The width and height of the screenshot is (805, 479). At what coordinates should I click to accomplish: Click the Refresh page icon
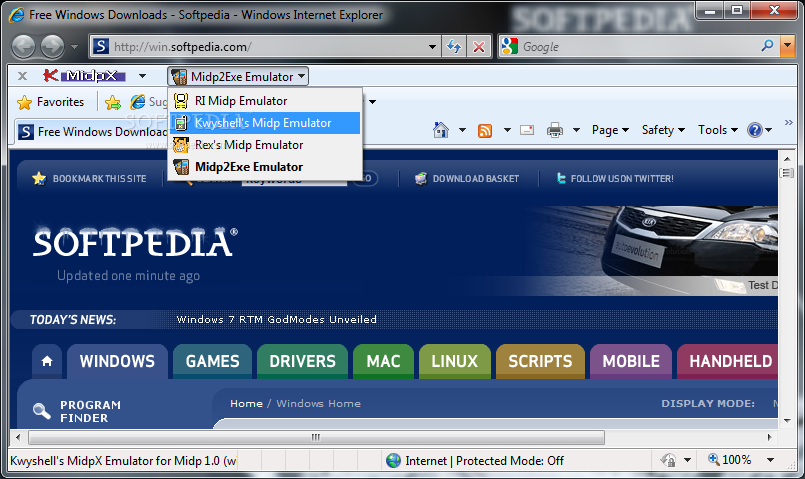454,47
